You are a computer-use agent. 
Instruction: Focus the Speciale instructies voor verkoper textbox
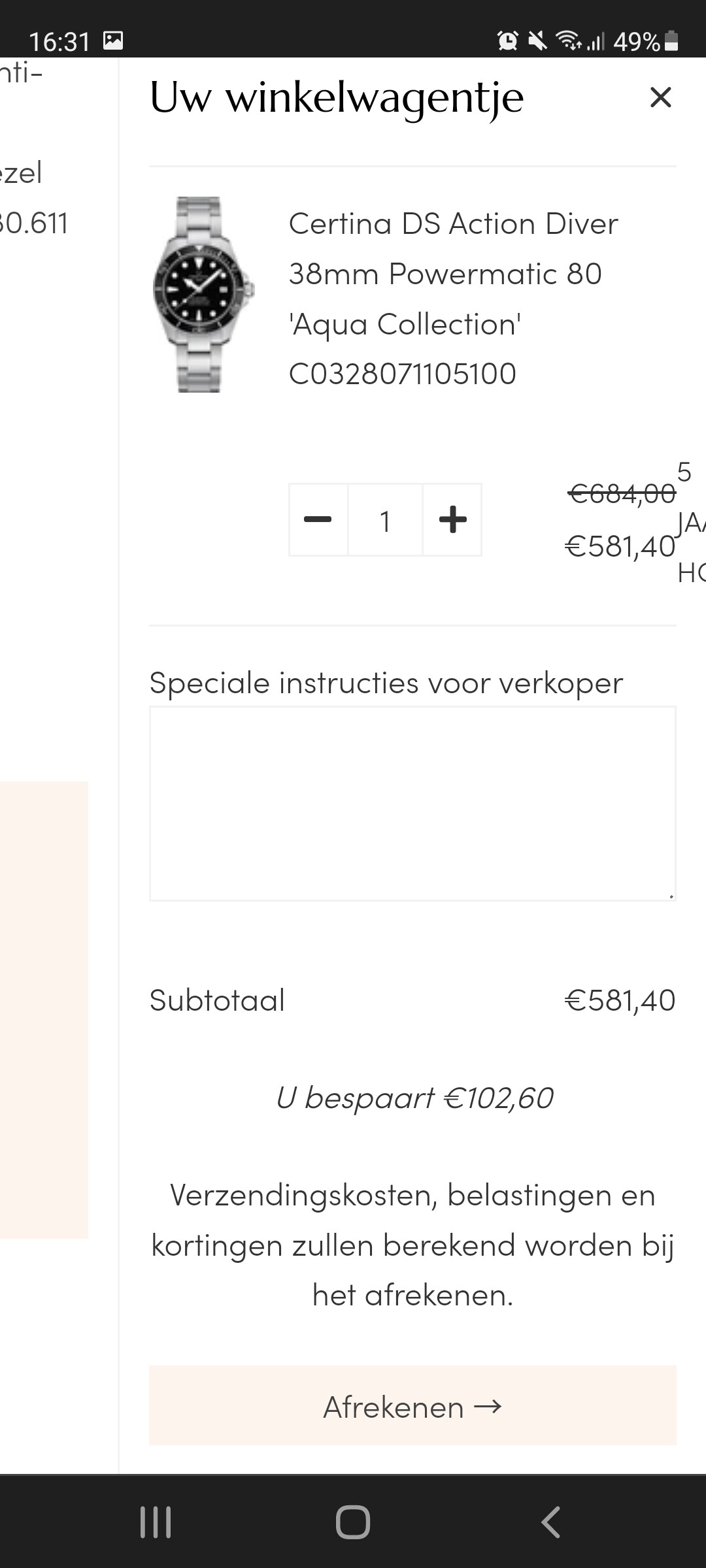click(x=412, y=804)
